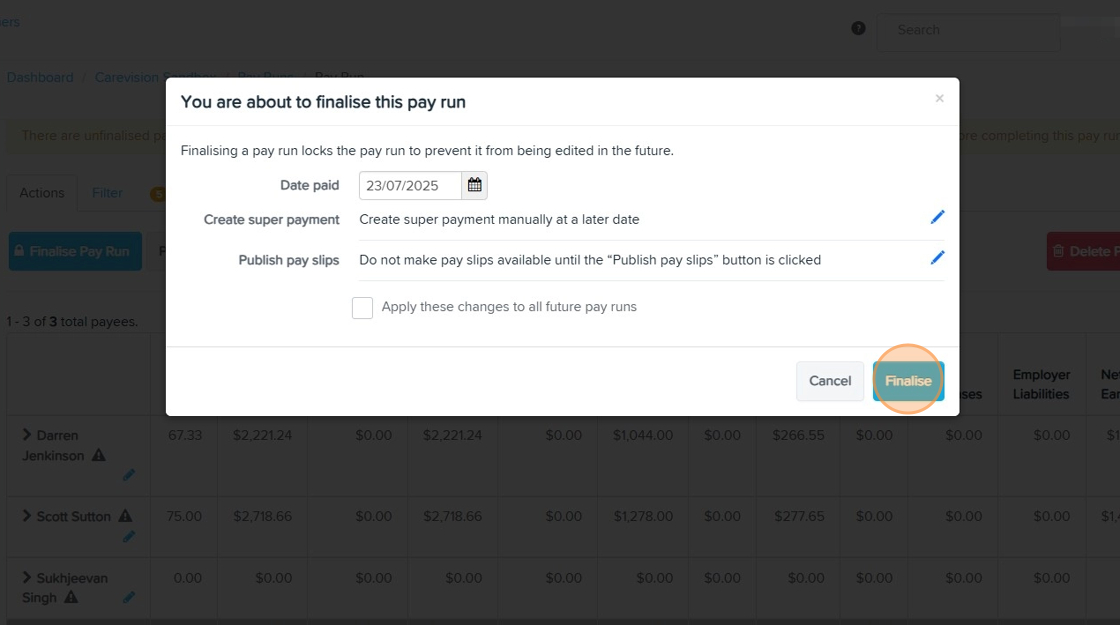Click the Date paid input field
Viewport: 1120px width, 625px height.
click(x=410, y=186)
